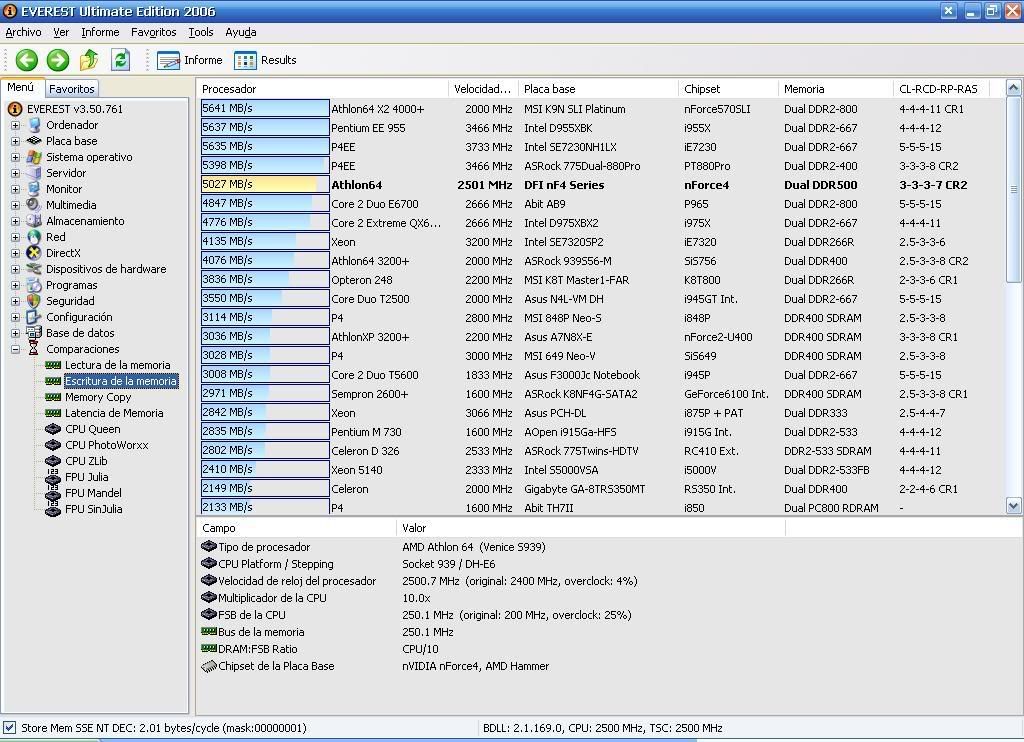Click the green Back arrow toolbar icon
Screen dimensions: 1024x742
[27, 60]
